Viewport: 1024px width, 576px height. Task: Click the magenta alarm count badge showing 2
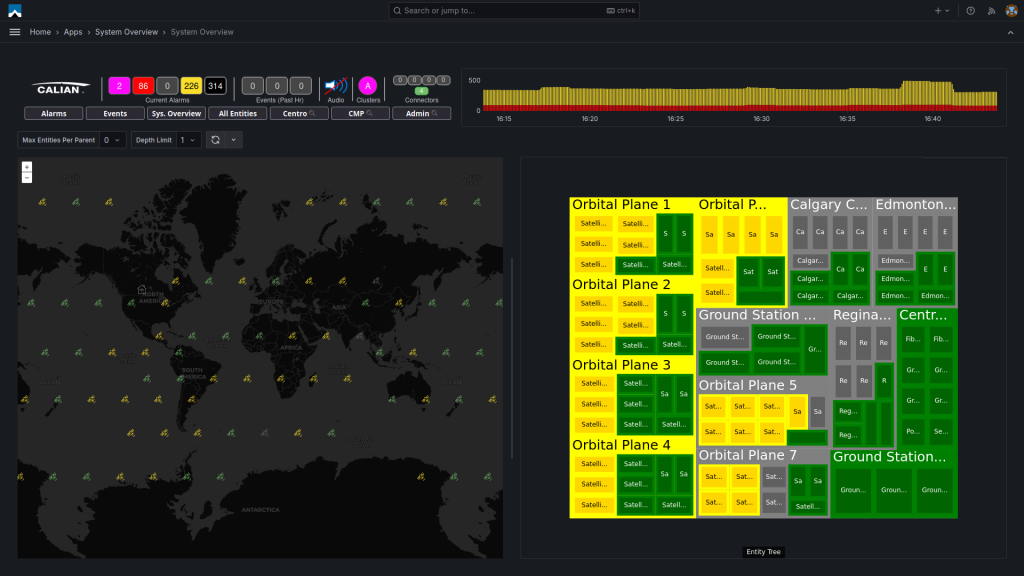120,85
